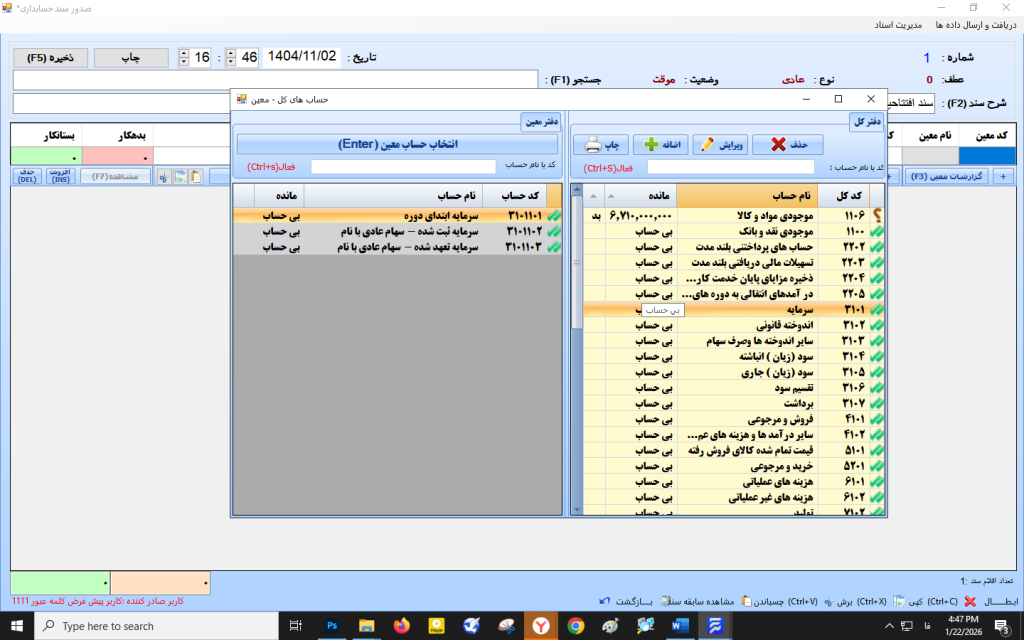
Task: Click the red X delete (حذف) button
Action: point(787,145)
